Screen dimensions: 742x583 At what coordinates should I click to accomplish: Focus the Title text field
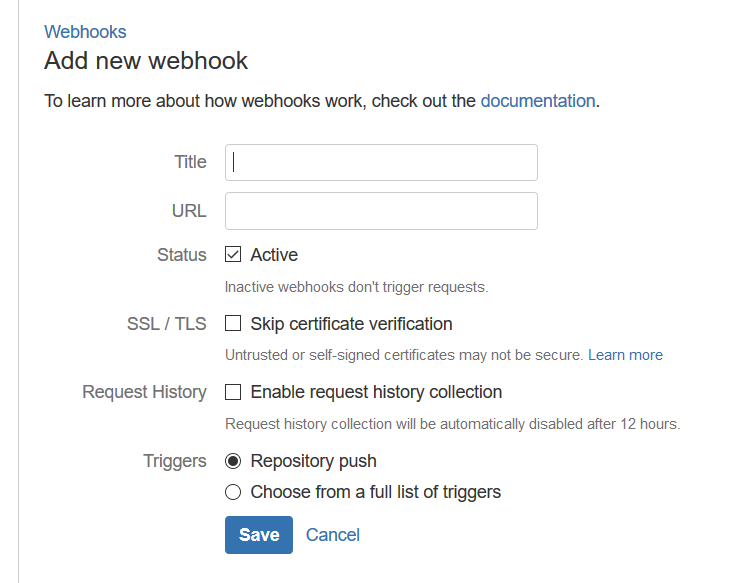381,162
